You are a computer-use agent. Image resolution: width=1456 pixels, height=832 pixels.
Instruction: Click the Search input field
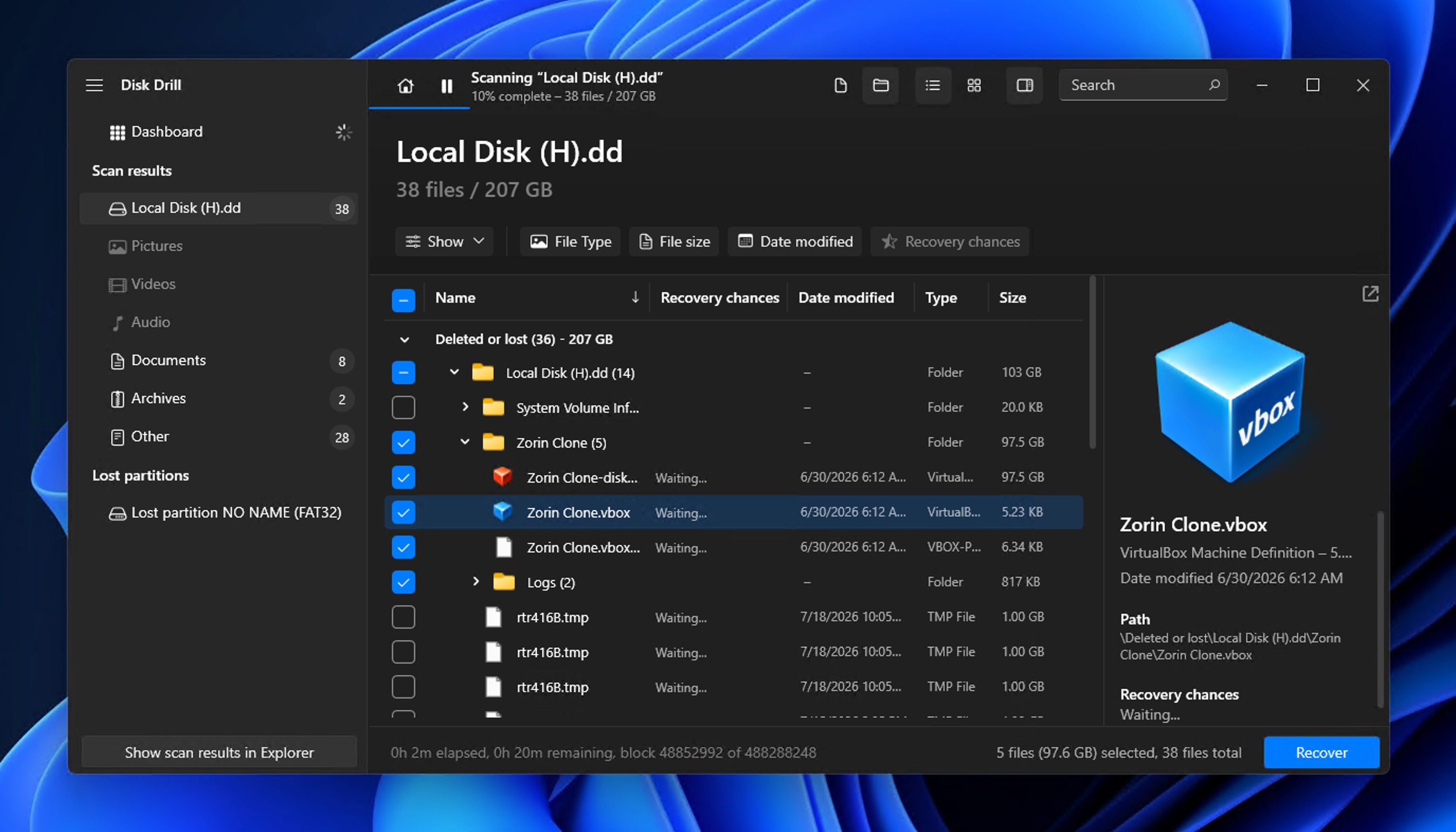pos(1143,85)
